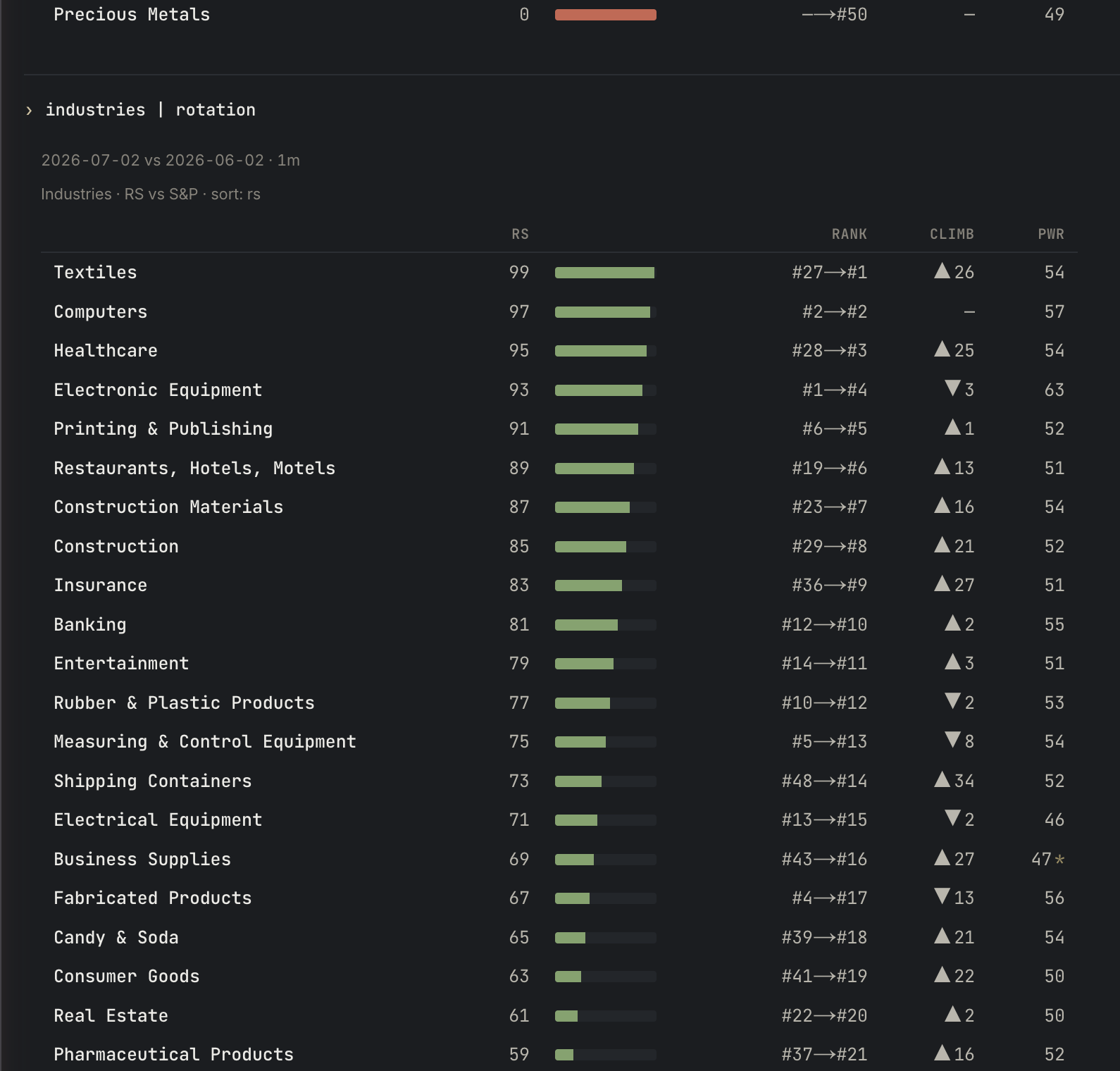Click the up-triangle icon for Insurance

(942, 583)
